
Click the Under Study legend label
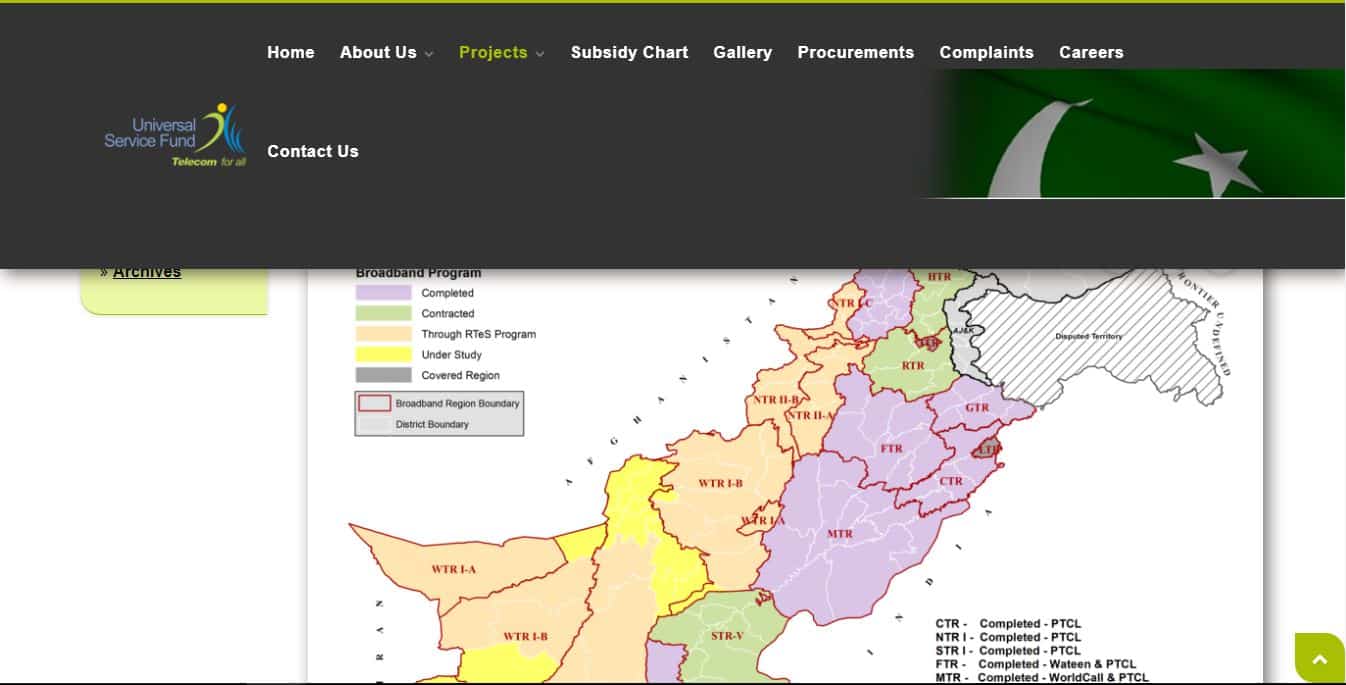[452, 355]
